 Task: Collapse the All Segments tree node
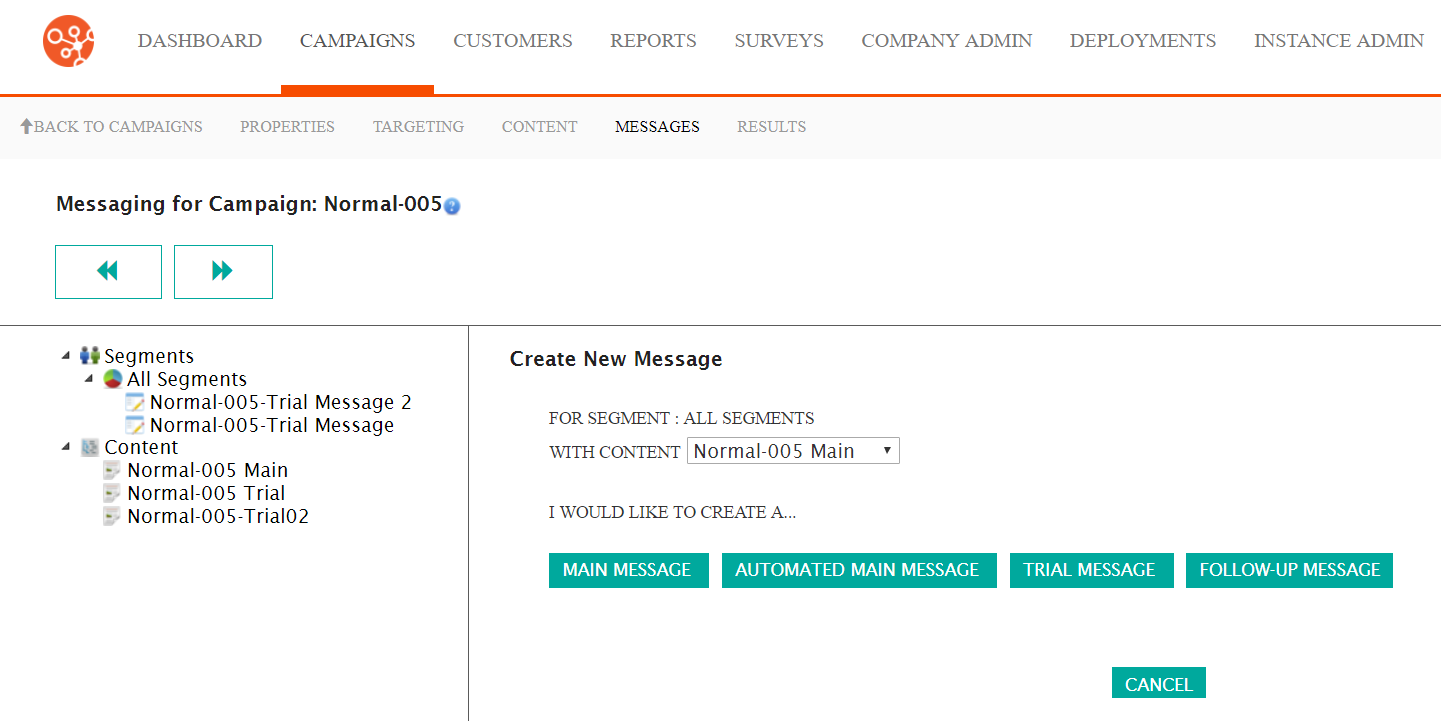point(89,379)
